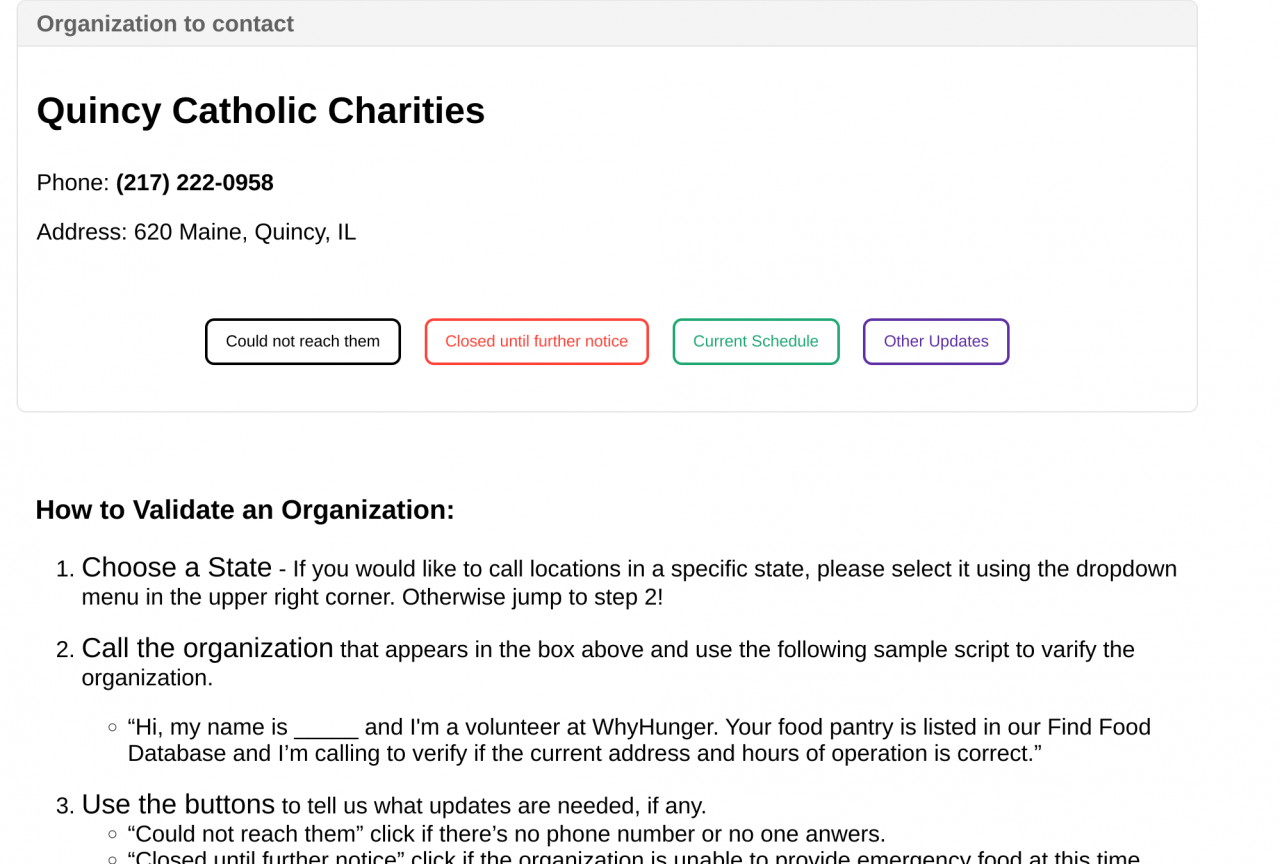Click the Quincy Catholic Charities heading
This screenshot has width=1280, height=864.
point(261,110)
